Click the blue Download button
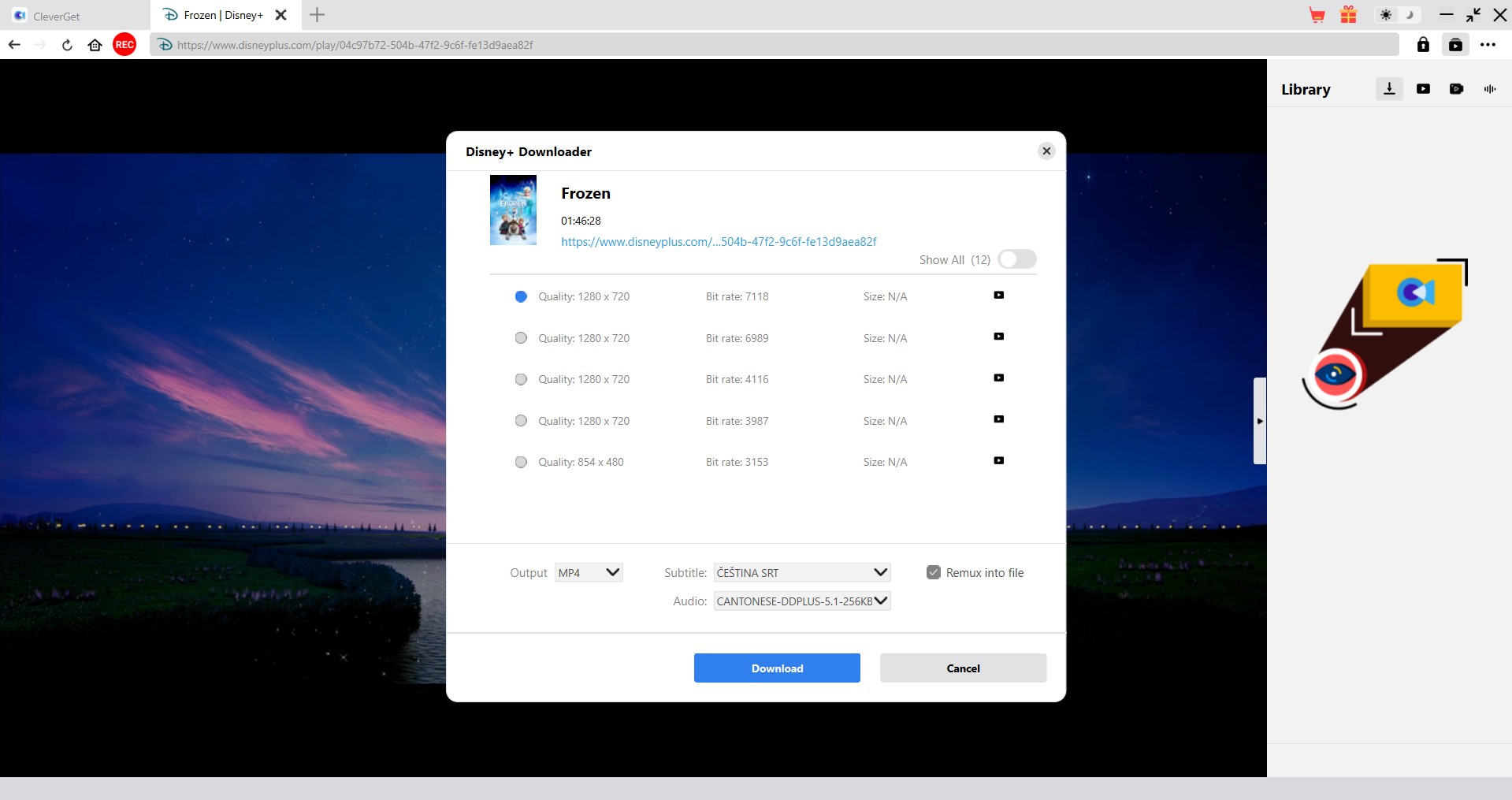This screenshot has height=800, width=1512. coord(777,668)
